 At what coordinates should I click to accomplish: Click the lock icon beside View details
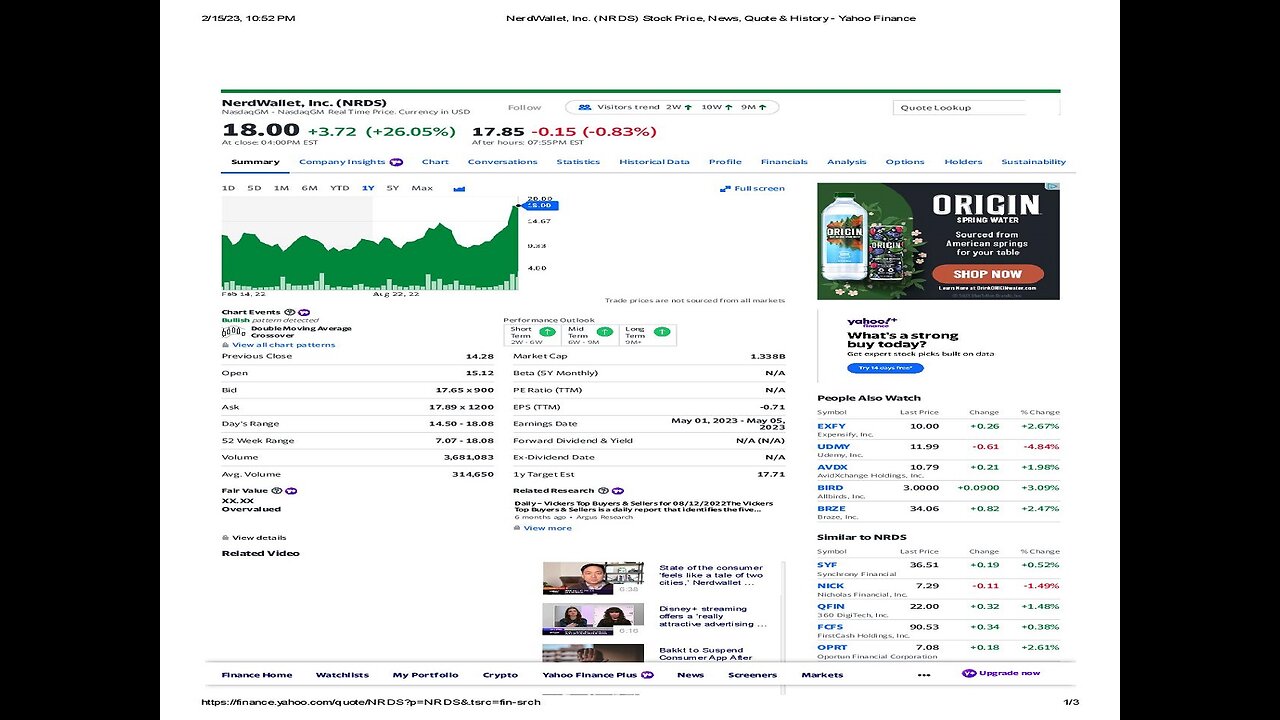point(225,538)
